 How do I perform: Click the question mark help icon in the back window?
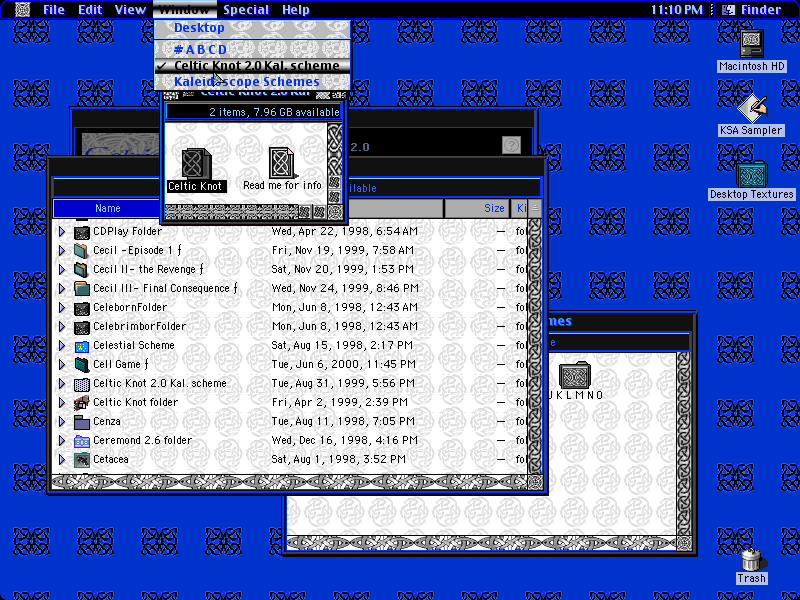(x=511, y=145)
